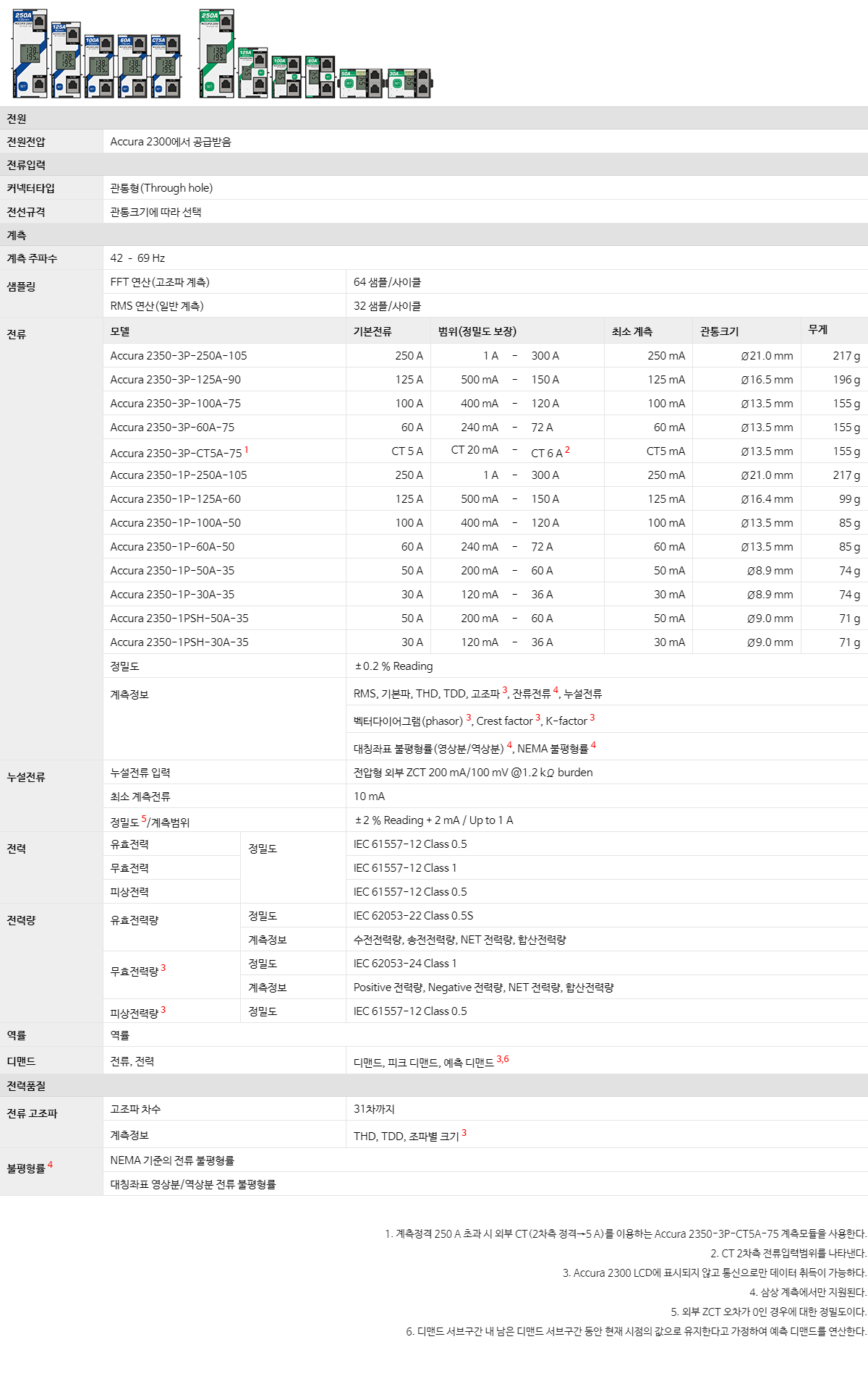Click the "64 샘플/사이클" value

(x=387, y=282)
